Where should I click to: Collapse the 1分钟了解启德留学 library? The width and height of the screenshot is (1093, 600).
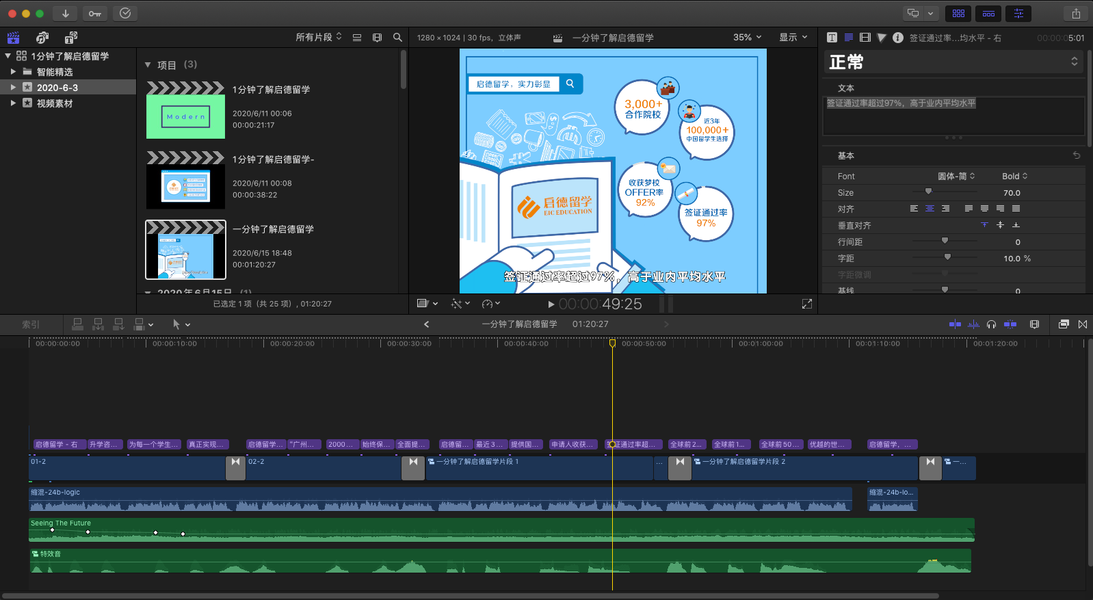click(8, 56)
